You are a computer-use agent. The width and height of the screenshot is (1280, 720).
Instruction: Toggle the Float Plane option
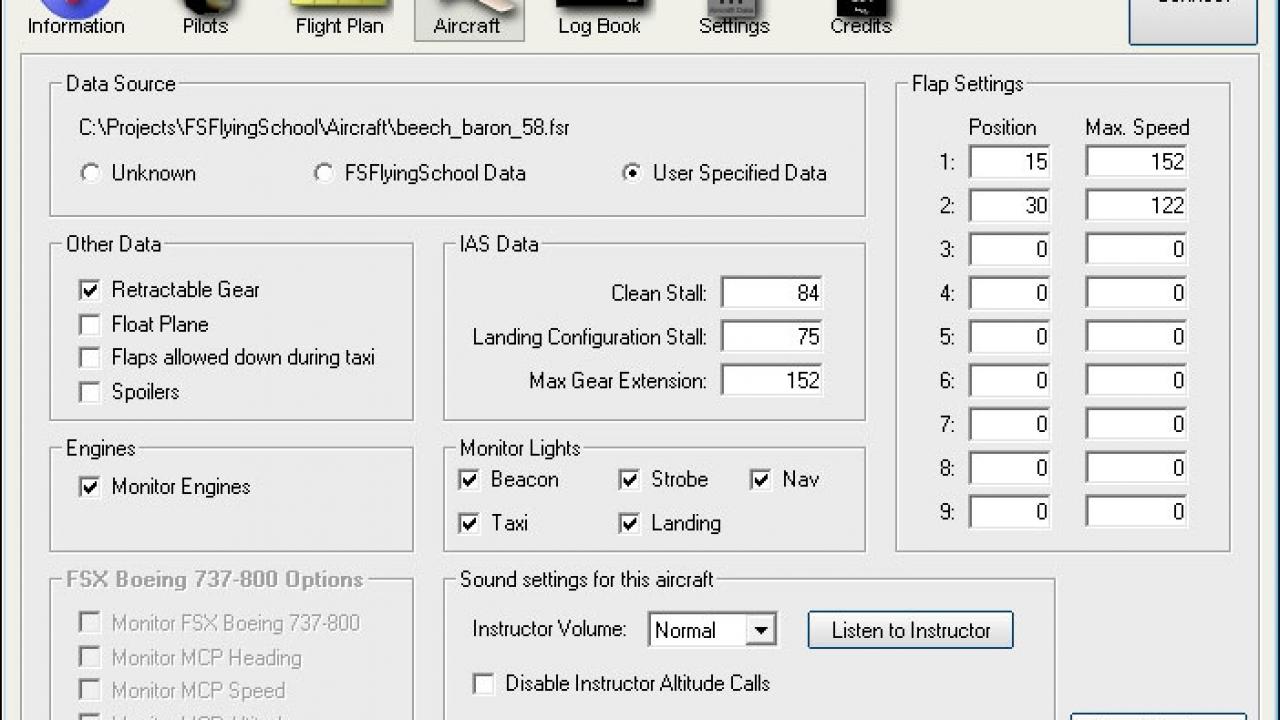point(88,324)
